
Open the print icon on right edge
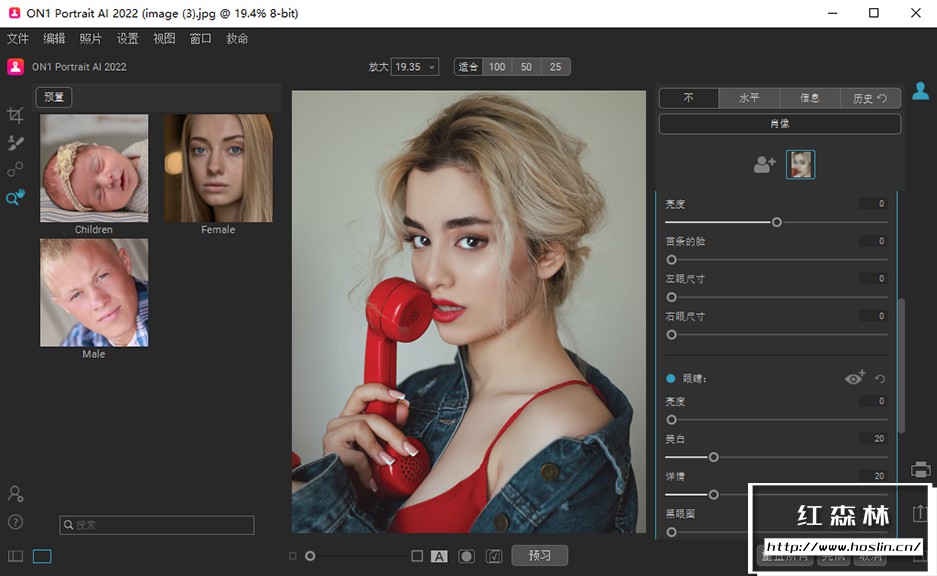pos(920,469)
